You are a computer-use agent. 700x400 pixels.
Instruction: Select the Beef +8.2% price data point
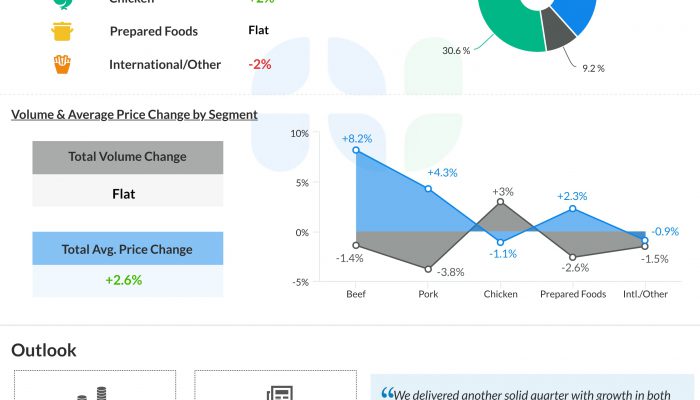(x=356, y=150)
